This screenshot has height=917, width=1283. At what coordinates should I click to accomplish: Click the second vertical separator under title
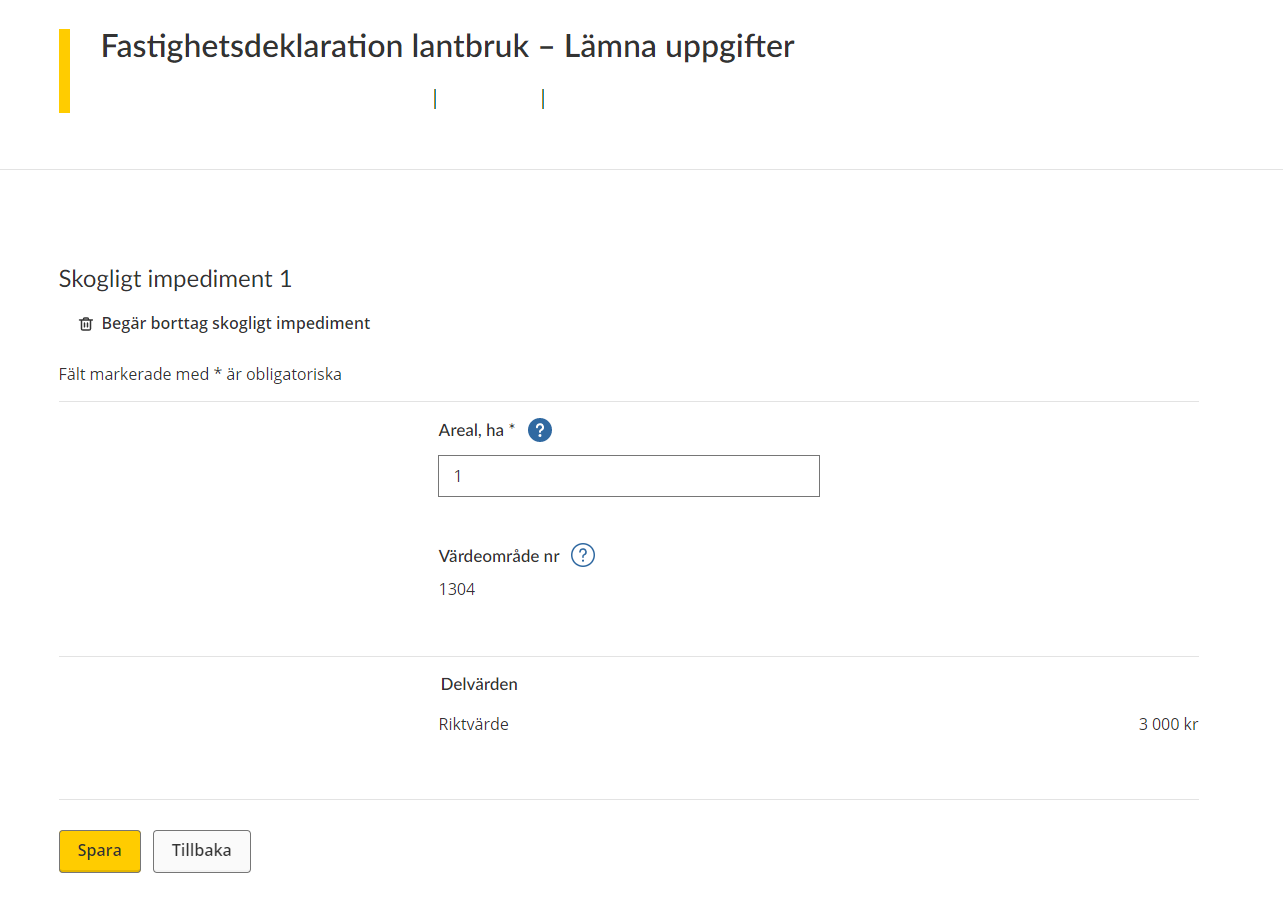pos(543,99)
